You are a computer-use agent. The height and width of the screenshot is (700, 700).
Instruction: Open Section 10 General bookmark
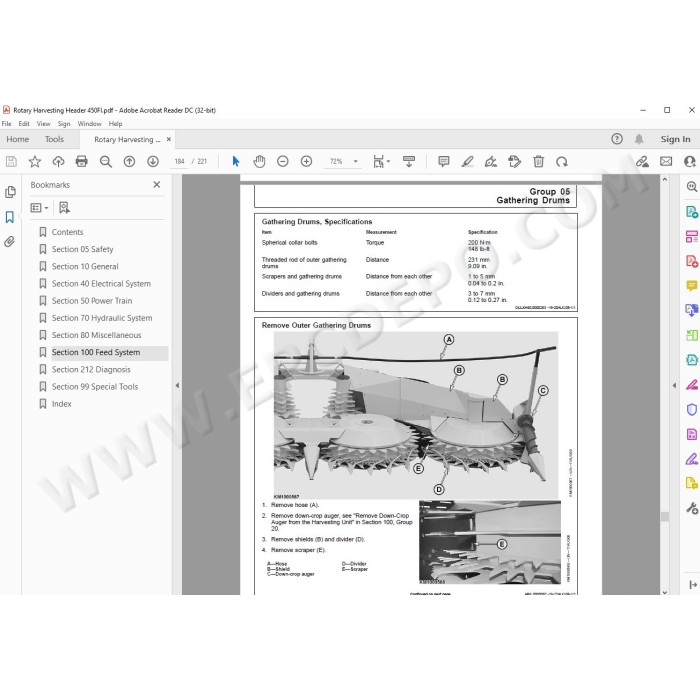click(x=85, y=267)
